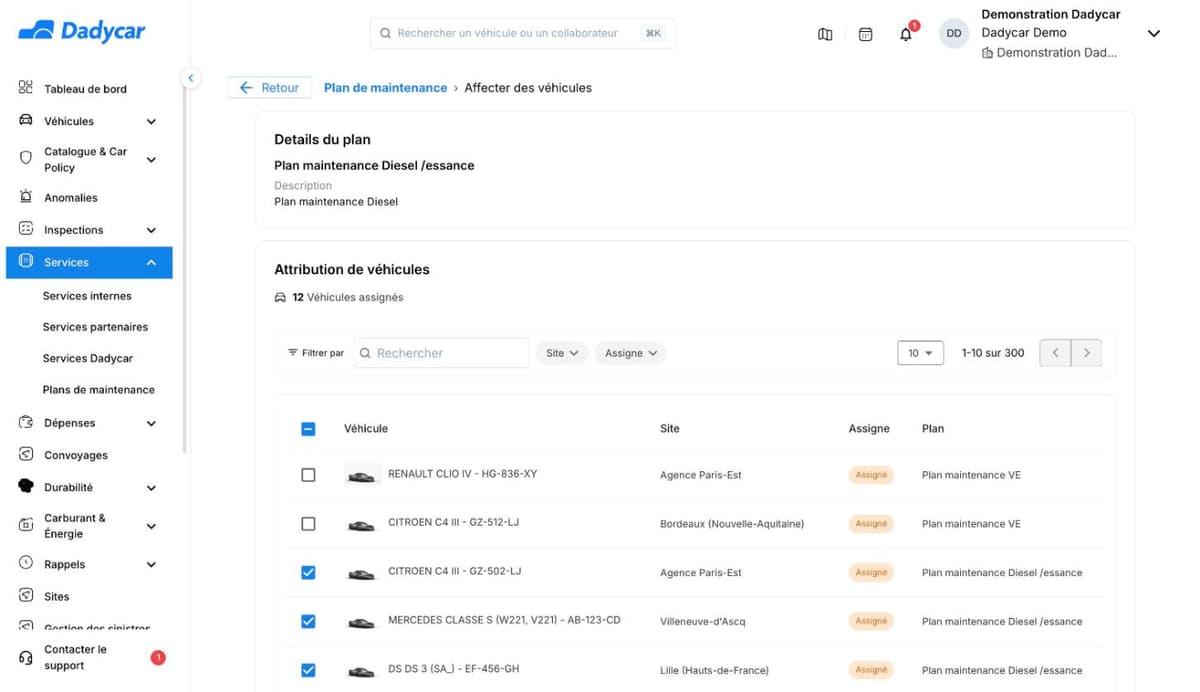Screen dimensions: 1200x692
Task: Open Services Dadycar
Action: pos(88,358)
